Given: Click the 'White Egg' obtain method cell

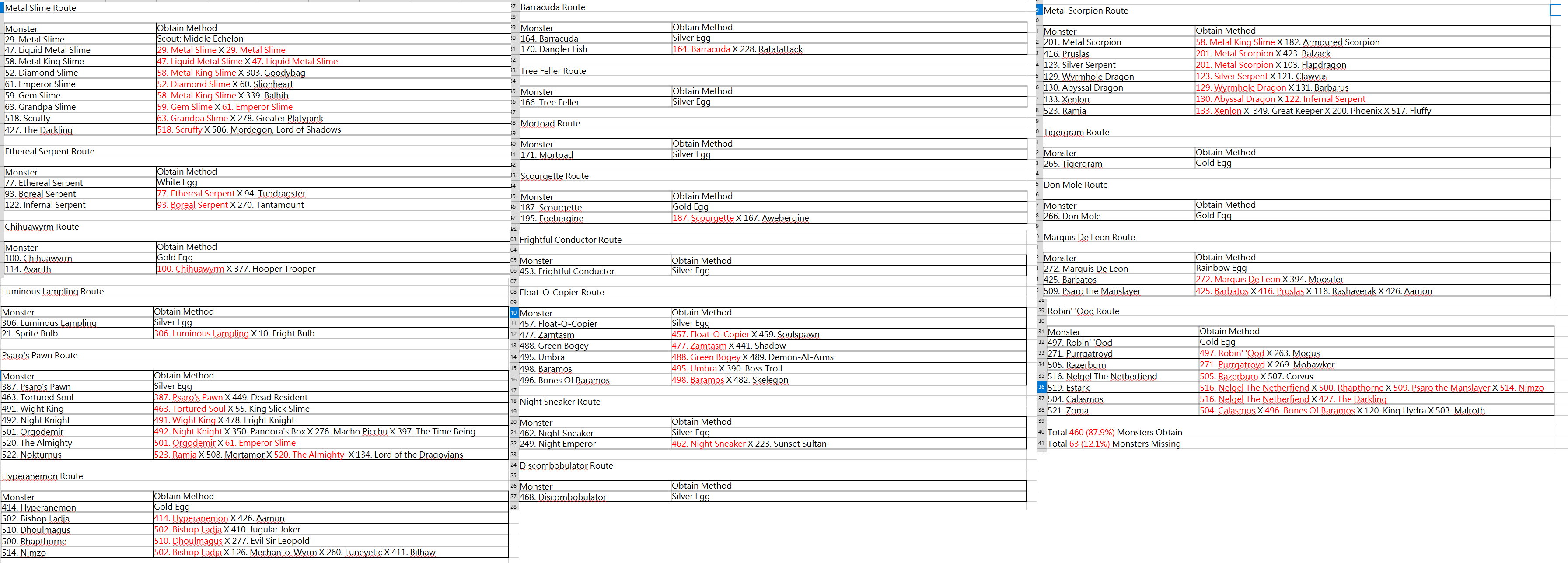Looking at the screenshot, I should 177,182.
